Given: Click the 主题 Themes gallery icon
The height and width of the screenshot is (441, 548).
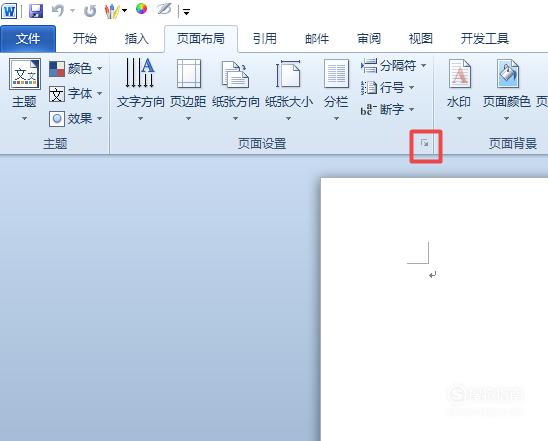Looking at the screenshot, I should [24, 74].
